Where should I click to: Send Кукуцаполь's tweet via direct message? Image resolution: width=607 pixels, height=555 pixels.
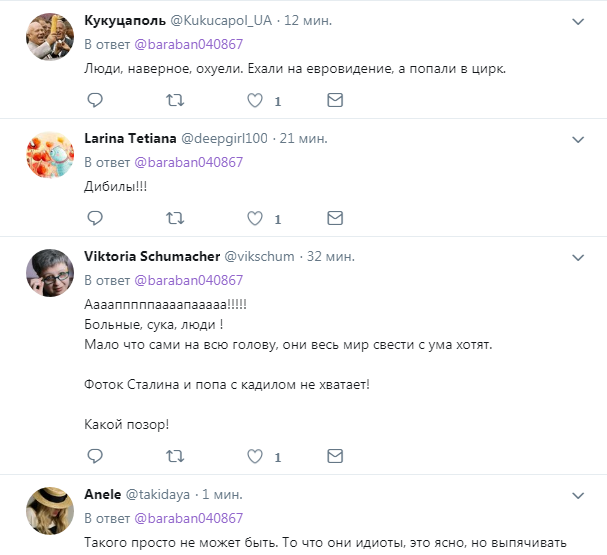pyautogui.click(x=335, y=100)
